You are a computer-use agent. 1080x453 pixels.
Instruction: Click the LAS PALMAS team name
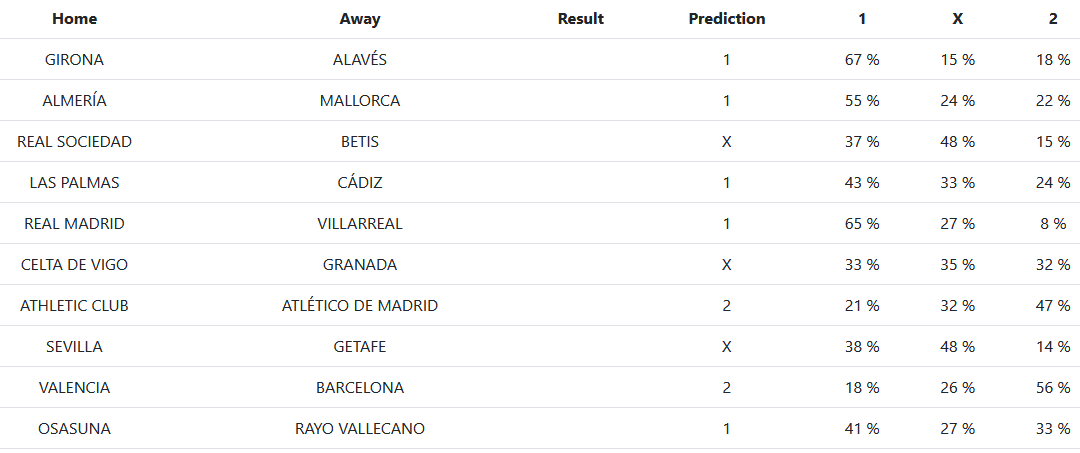click(x=75, y=183)
